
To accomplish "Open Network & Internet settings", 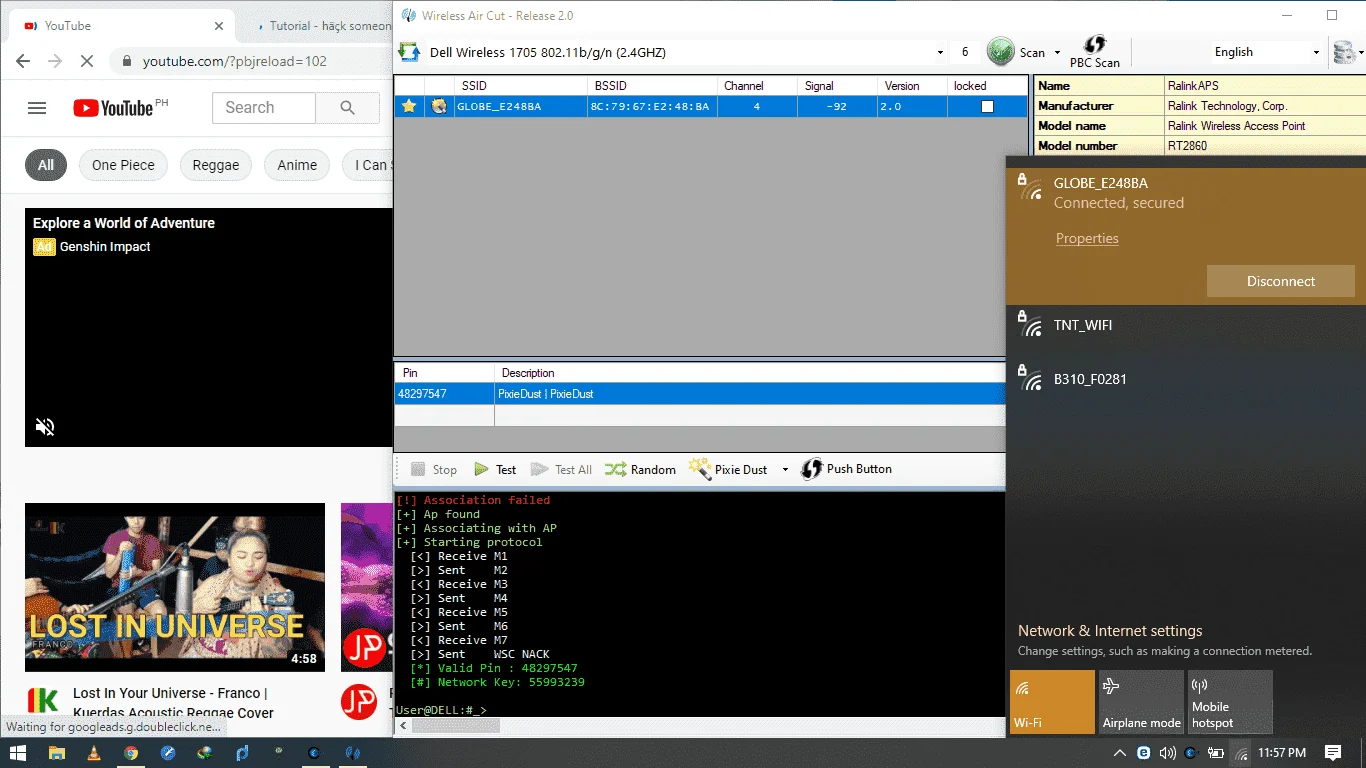I will pyautogui.click(x=1110, y=631).
